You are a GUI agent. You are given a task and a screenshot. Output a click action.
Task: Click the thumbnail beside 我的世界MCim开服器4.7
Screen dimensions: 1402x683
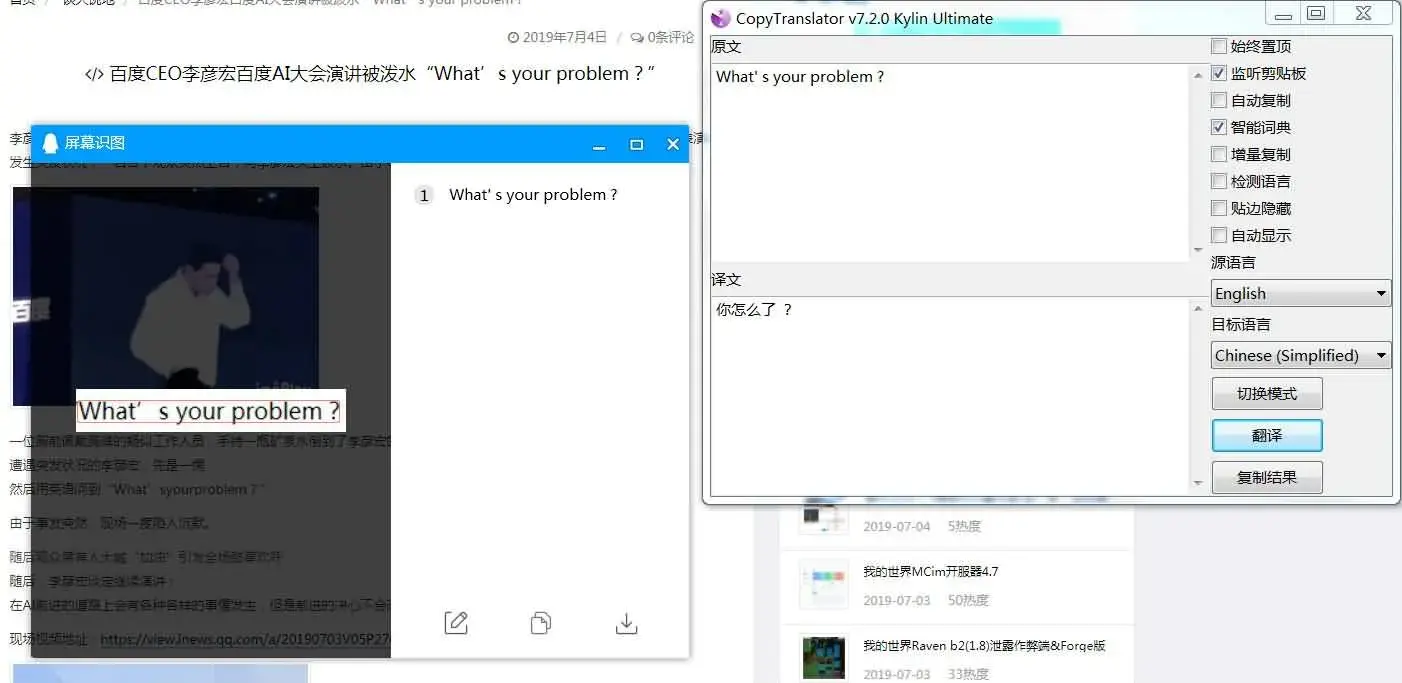(x=824, y=584)
